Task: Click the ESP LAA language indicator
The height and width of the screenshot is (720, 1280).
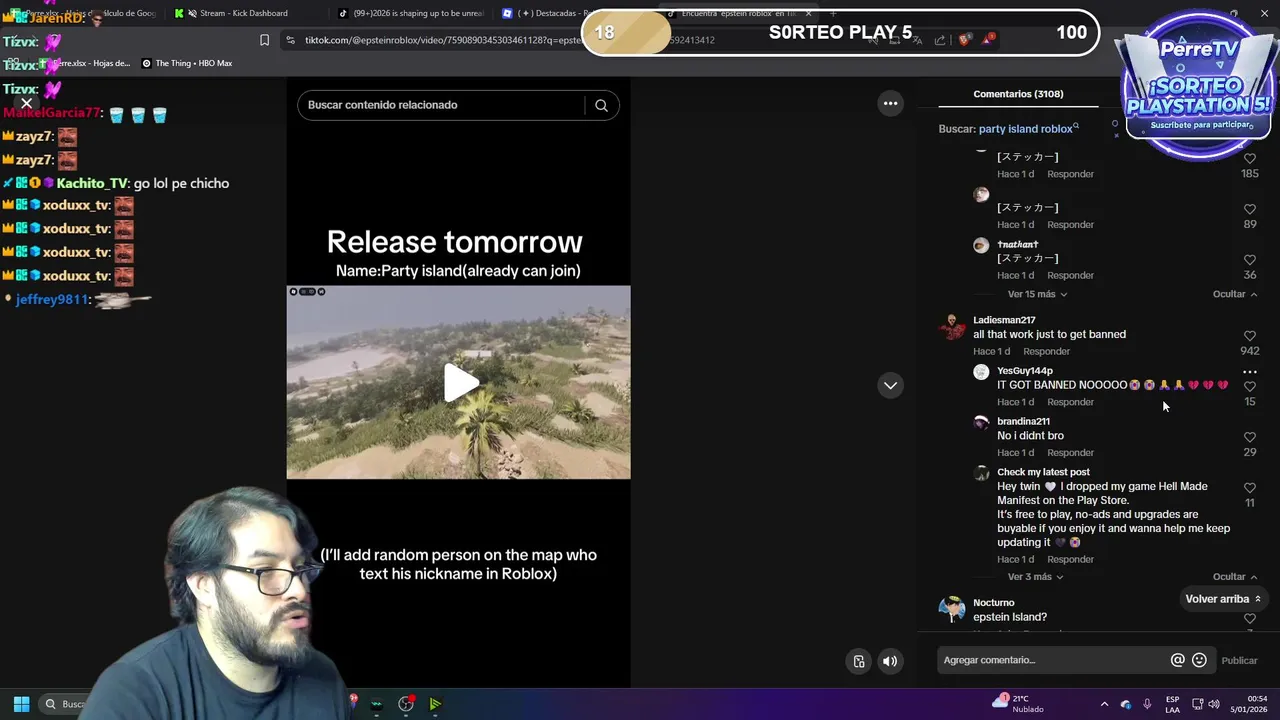Action: point(1173,704)
